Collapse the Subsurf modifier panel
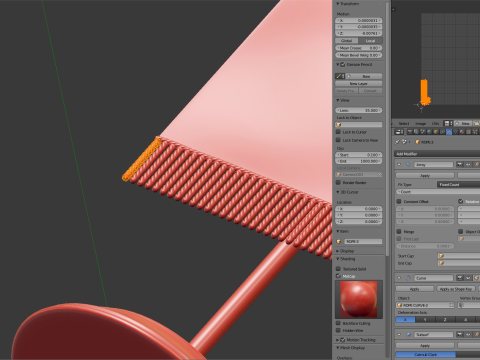Viewport: 480px width, 360px height. tap(399, 334)
